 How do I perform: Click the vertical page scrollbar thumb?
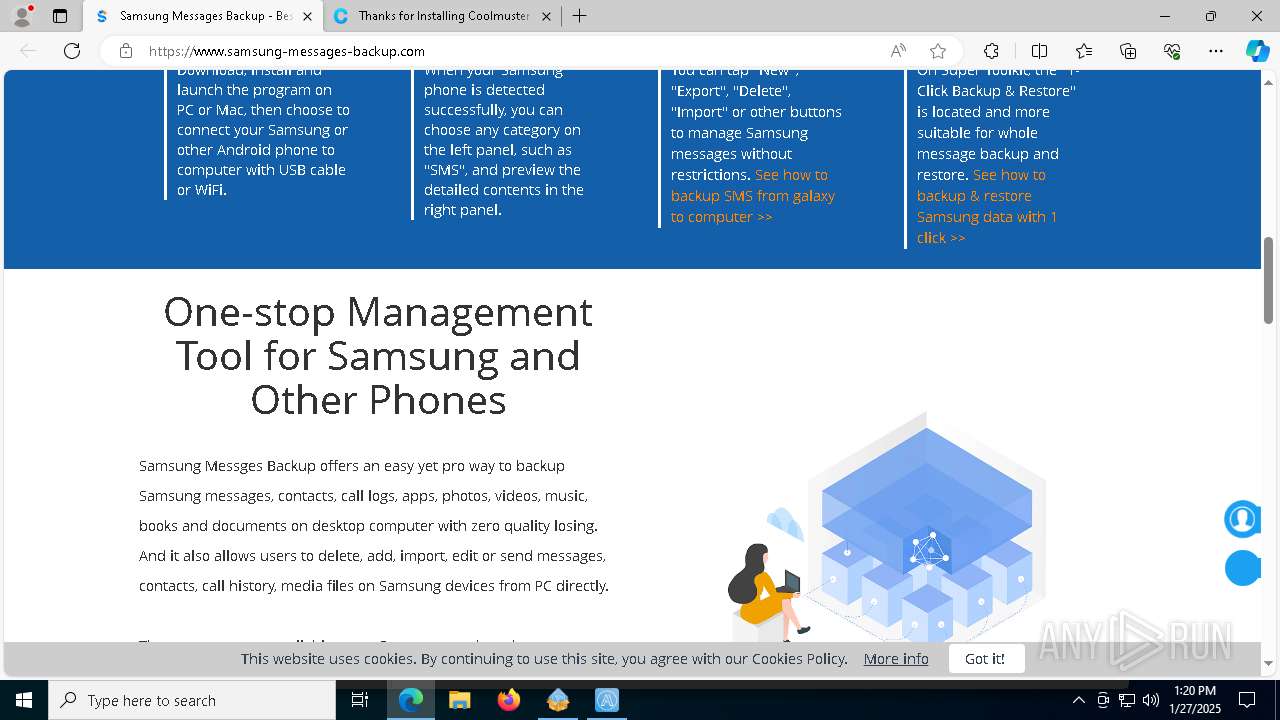(1268, 280)
